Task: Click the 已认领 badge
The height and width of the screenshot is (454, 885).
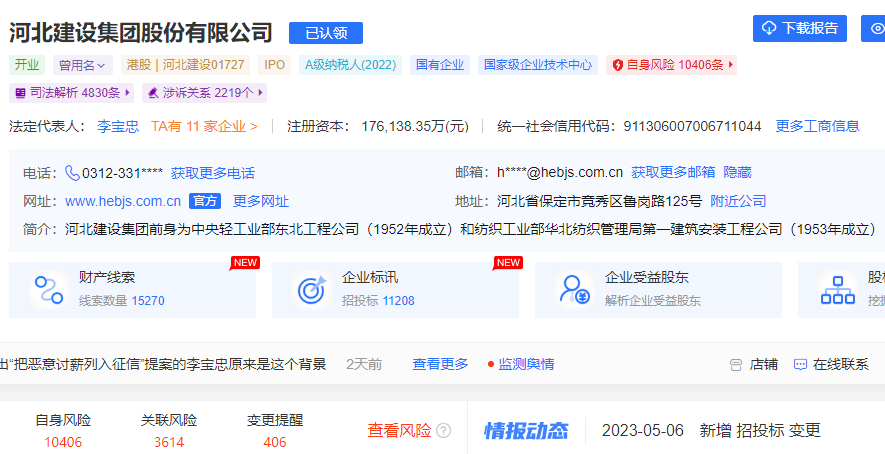Action: pyautogui.click(x=326, y=33)
